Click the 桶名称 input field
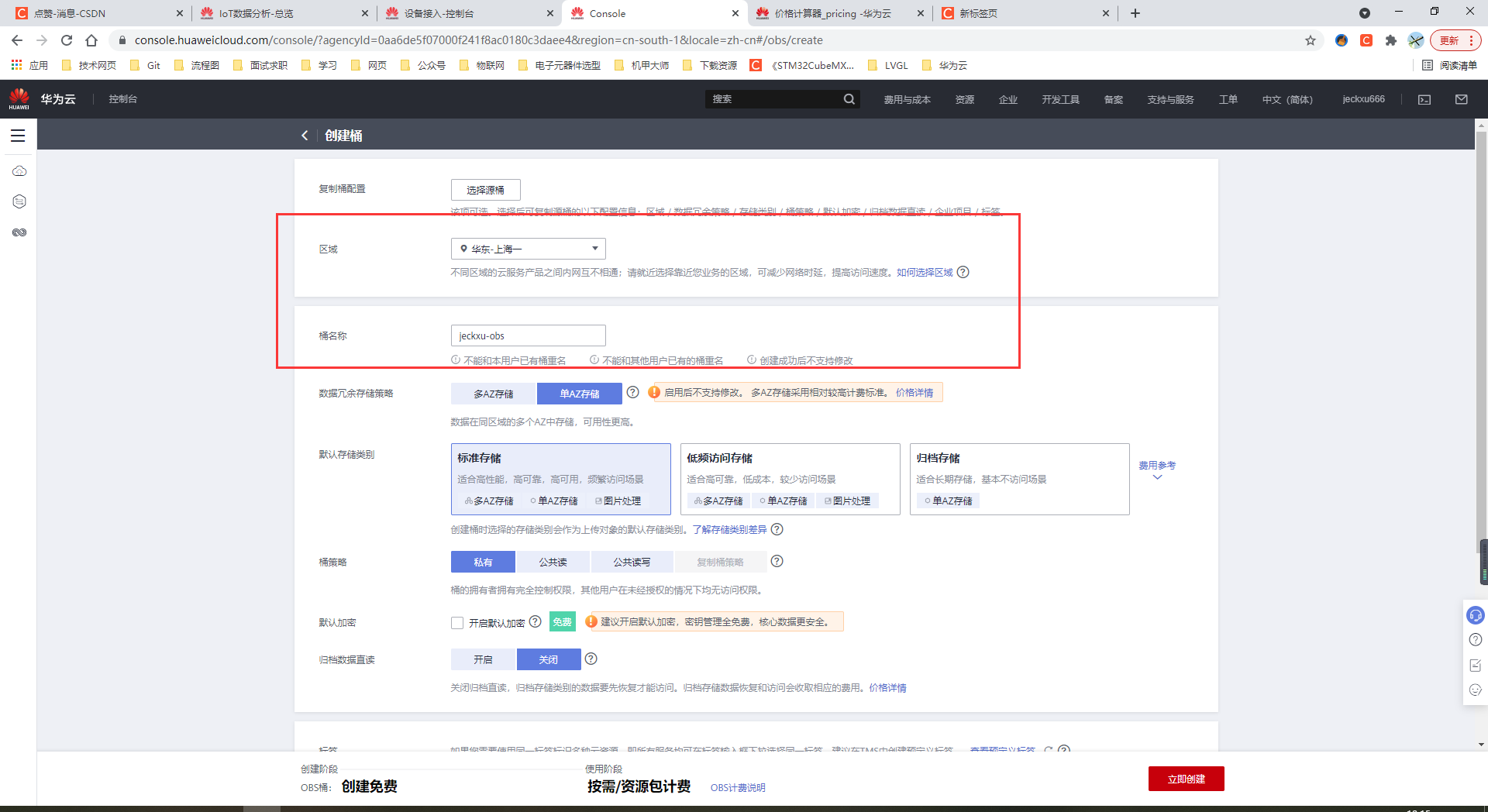1488x812 pixels. (x=529, y=335)
